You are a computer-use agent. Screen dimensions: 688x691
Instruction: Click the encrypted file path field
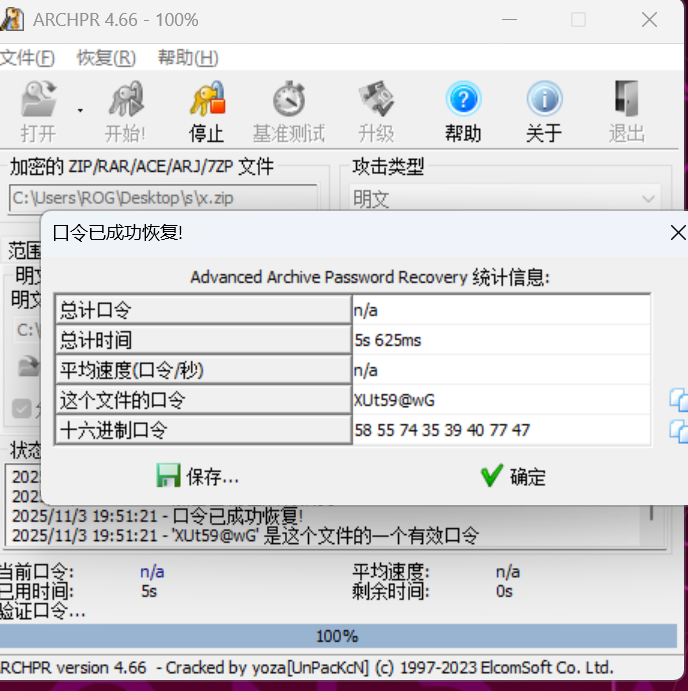tap(163, 198)
